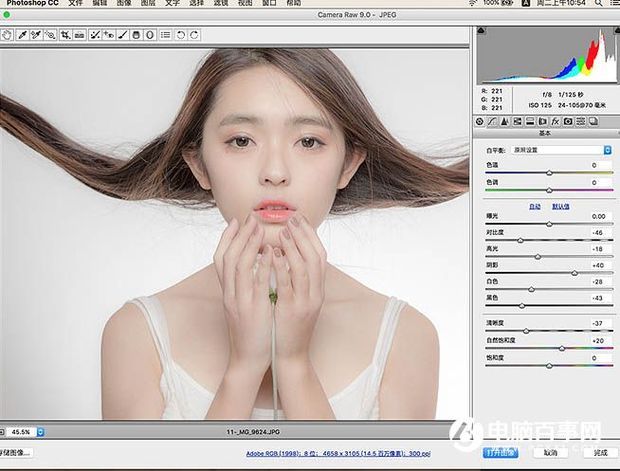The image size is (620, 471).
Task: Adjust the 白色 whites slider
Action: (x=531, y=289)
